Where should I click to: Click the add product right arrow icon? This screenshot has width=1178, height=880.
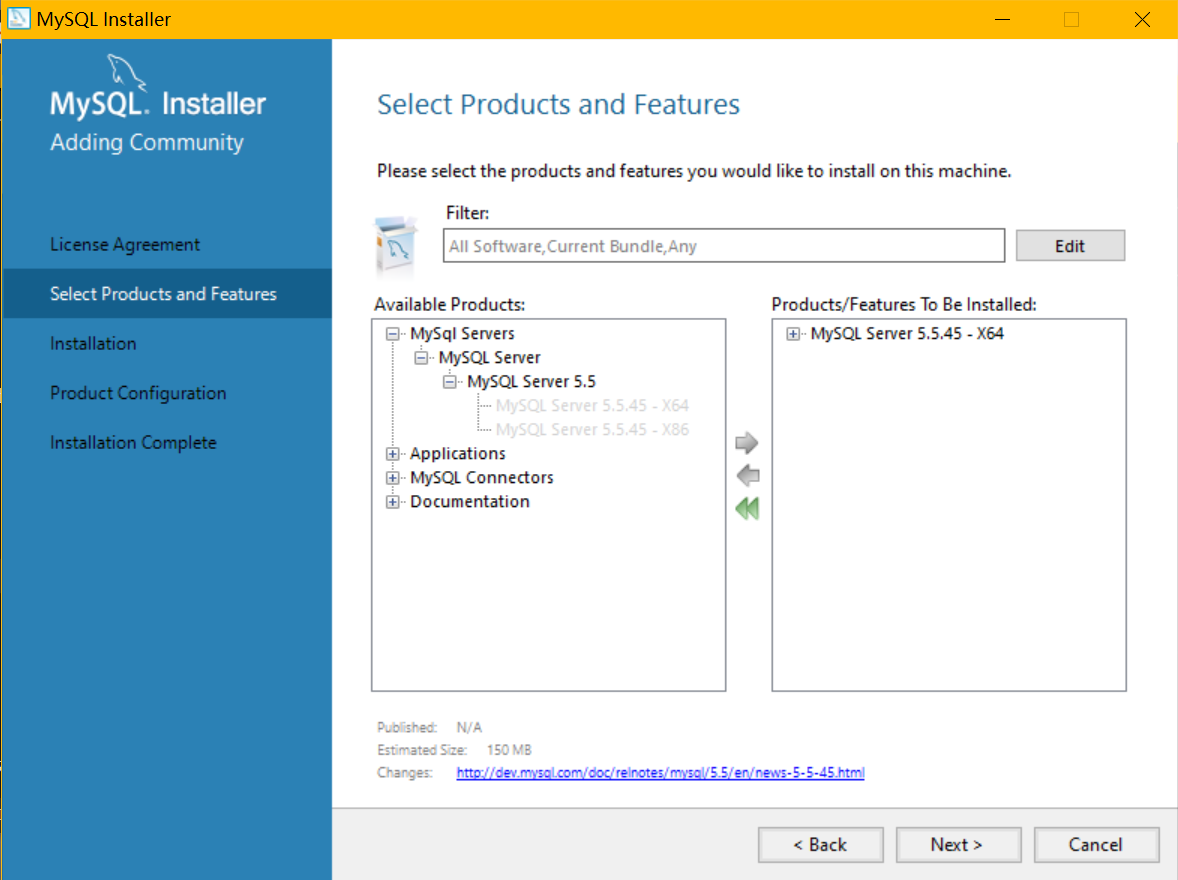pyautogui.click(x=747, y=443)
